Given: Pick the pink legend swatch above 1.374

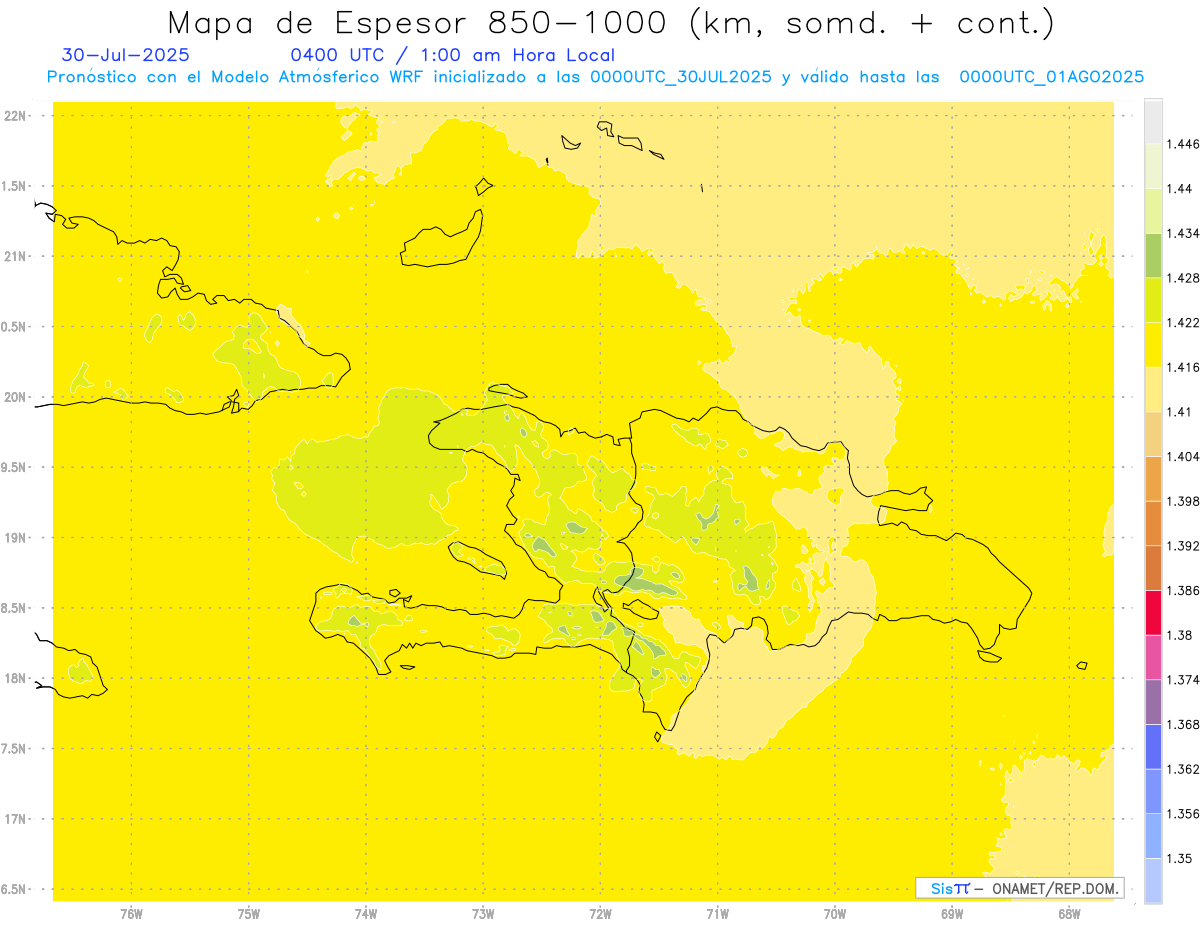Looking at the screenshot, I should 1153,657.
